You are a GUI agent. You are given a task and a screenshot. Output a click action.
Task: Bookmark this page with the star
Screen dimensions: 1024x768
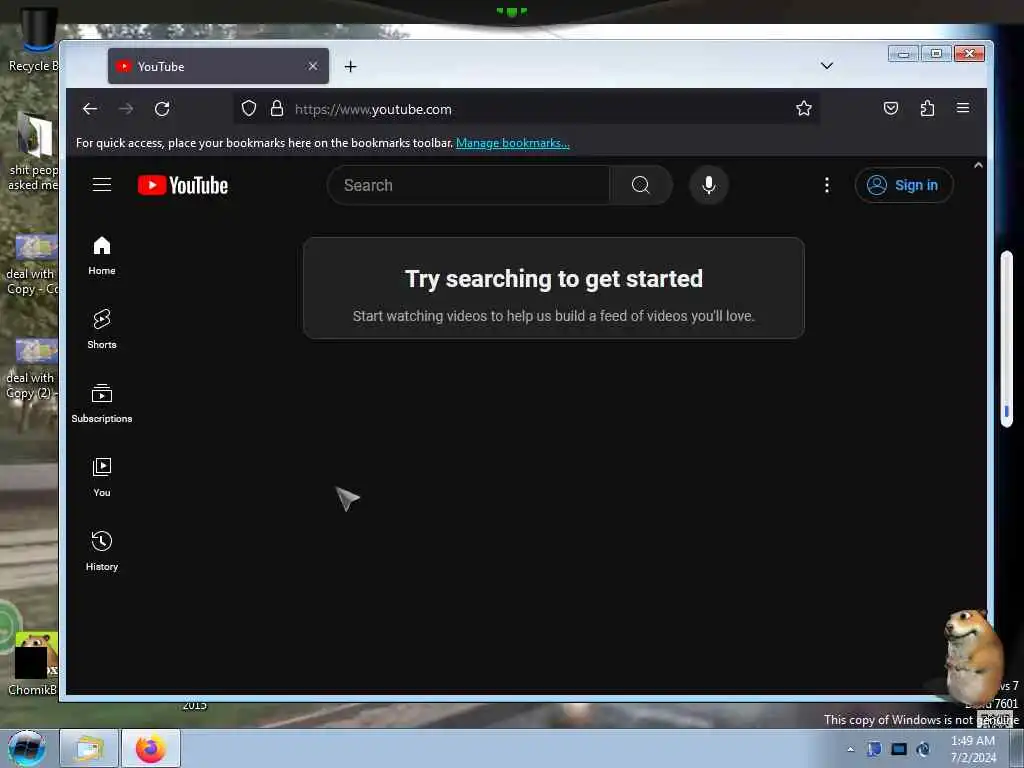click(804, 108)
